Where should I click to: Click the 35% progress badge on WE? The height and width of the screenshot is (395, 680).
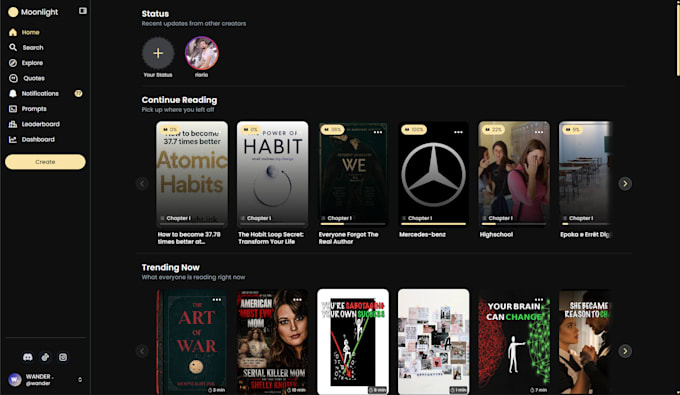(332, 130)
